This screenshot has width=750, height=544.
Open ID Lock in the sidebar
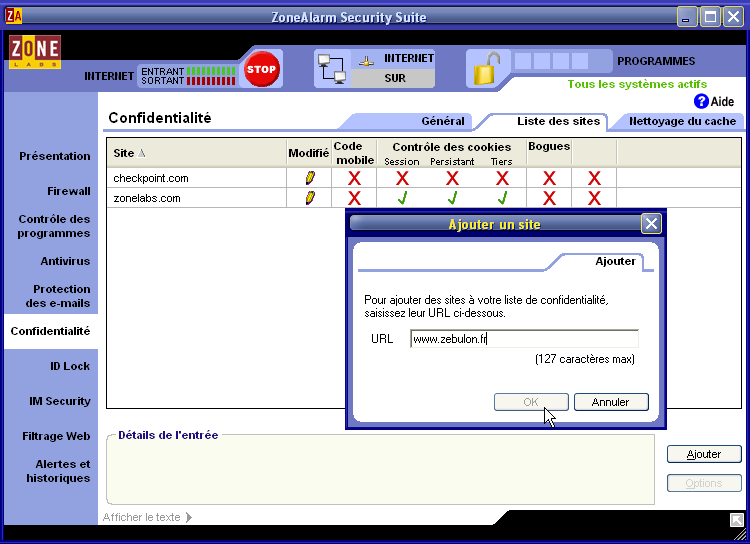tap(70, 366)
